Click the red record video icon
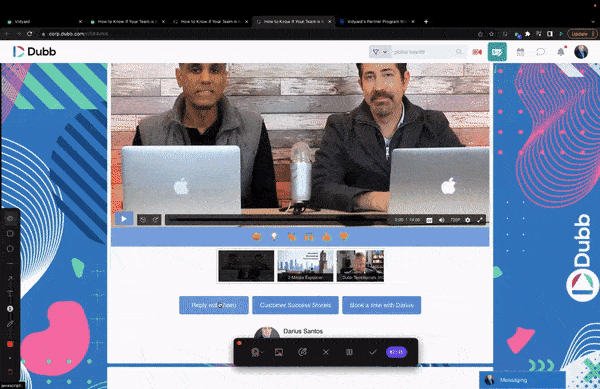This screenshot has height=389, width=600. (x=477, y=52)
